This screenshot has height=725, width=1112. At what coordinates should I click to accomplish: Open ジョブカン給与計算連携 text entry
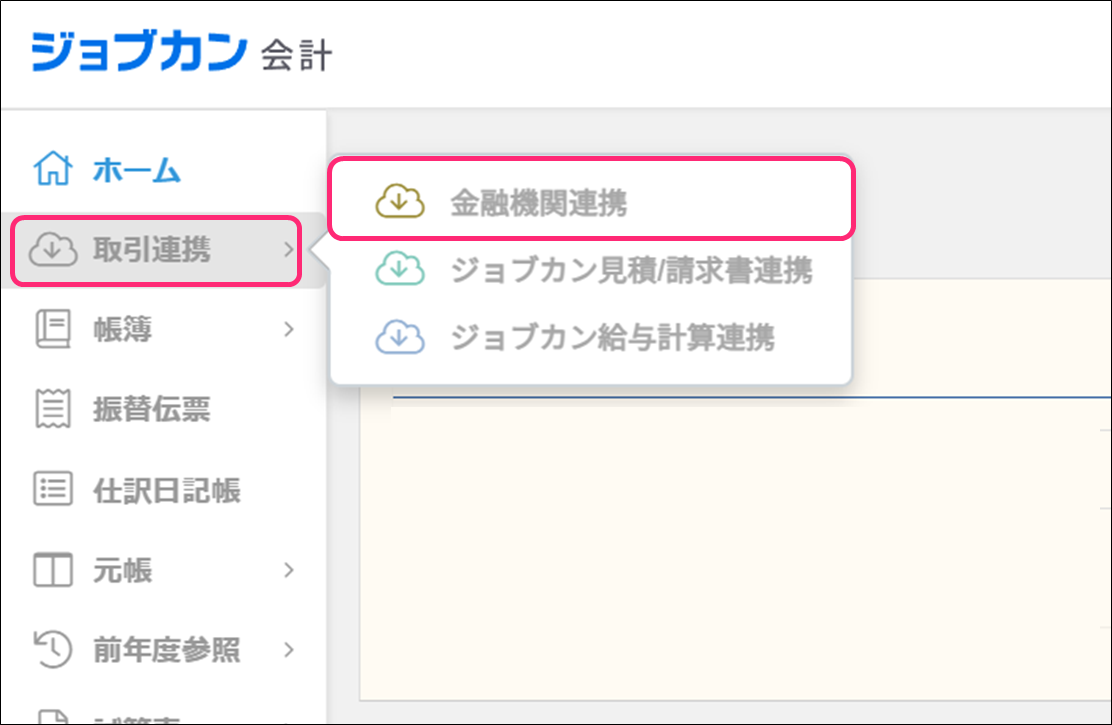pos(612,337)
